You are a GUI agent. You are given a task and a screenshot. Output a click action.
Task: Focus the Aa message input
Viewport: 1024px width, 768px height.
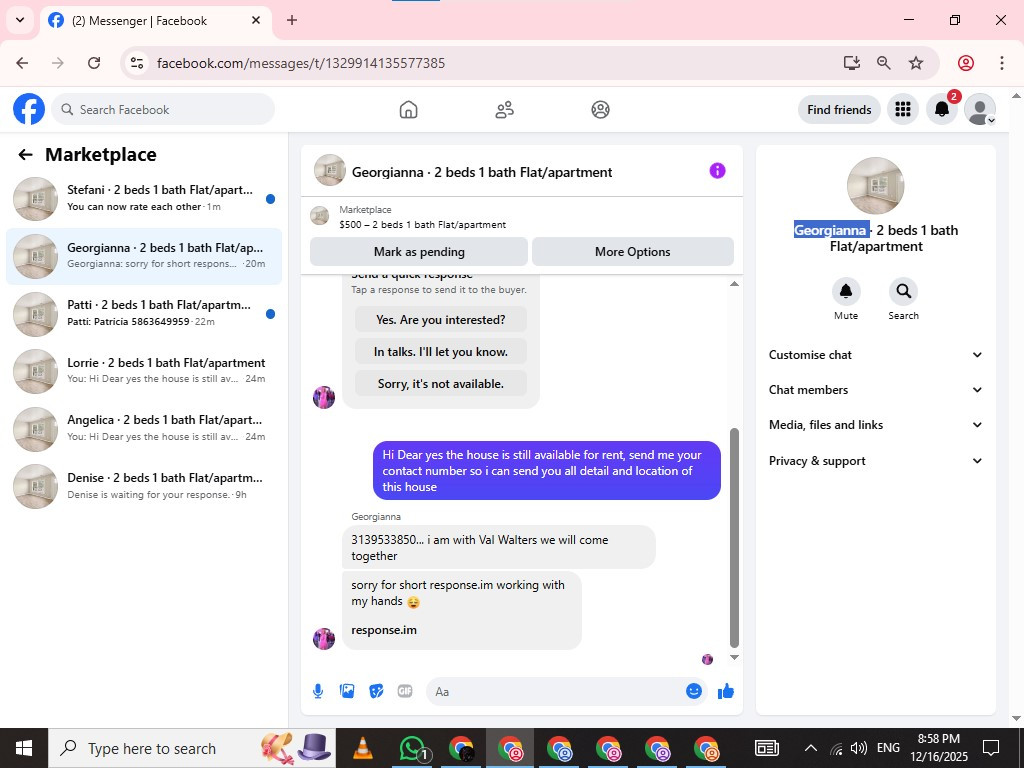point(566,691)
